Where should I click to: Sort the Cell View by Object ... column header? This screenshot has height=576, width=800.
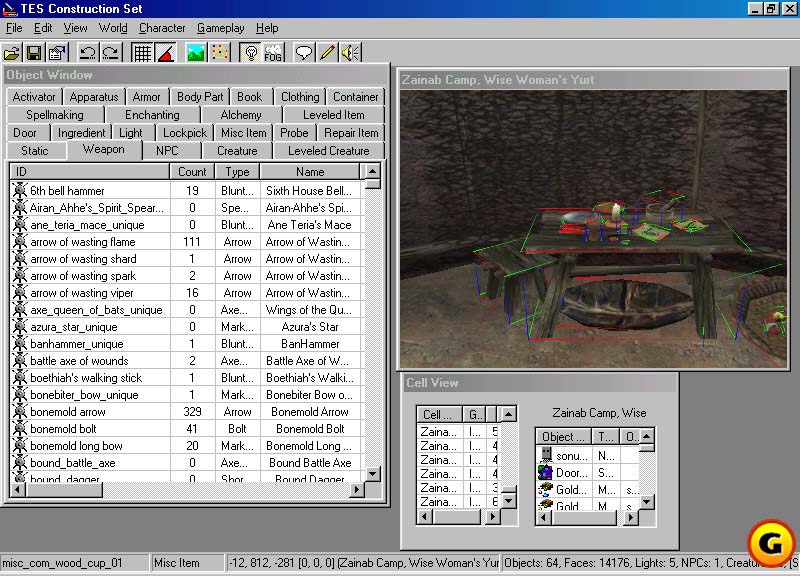(563, 437)
